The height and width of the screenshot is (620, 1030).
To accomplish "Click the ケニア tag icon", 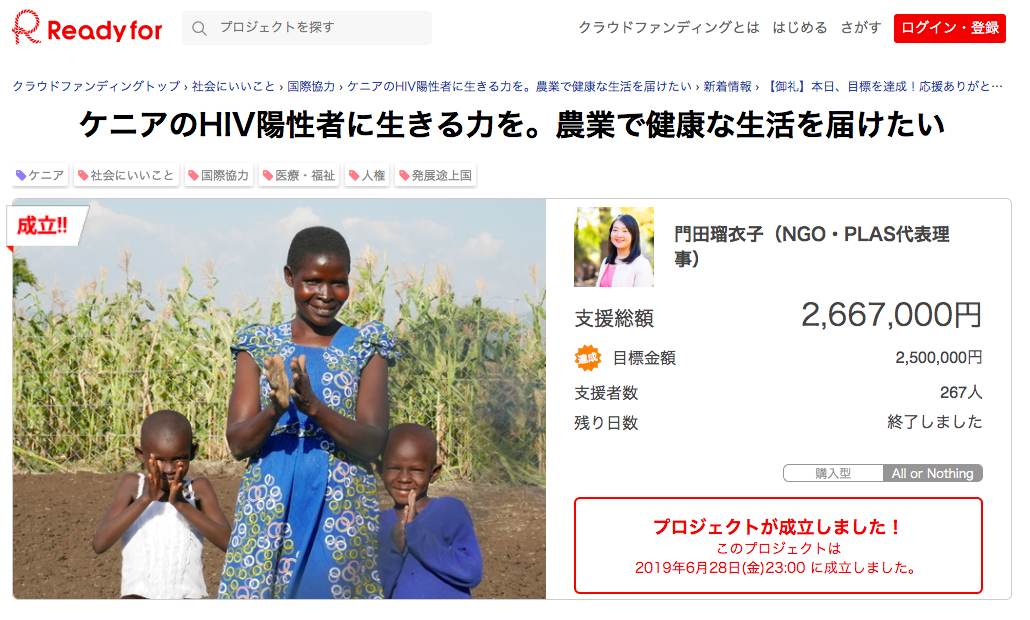I will click(21, 175).
